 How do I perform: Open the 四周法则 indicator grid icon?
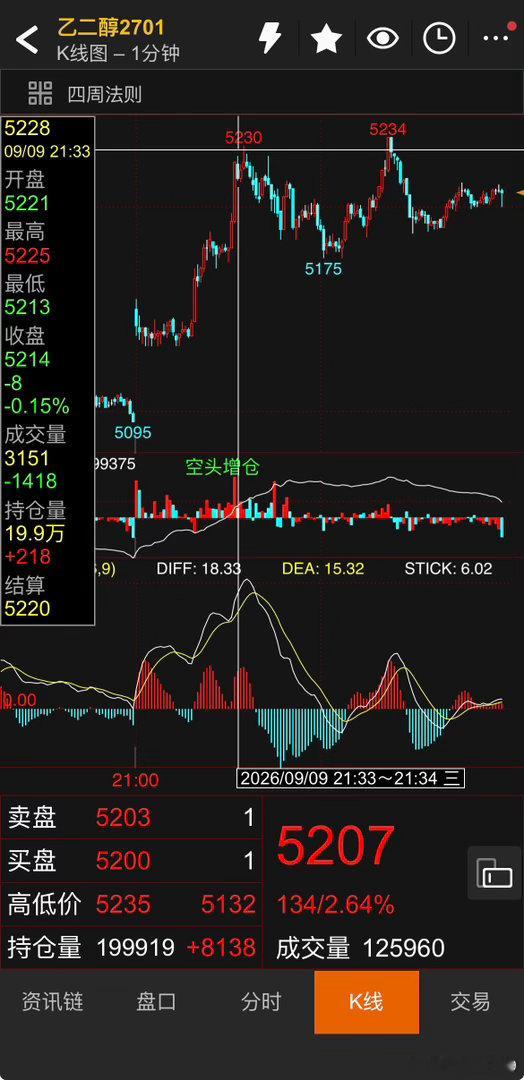40,92
